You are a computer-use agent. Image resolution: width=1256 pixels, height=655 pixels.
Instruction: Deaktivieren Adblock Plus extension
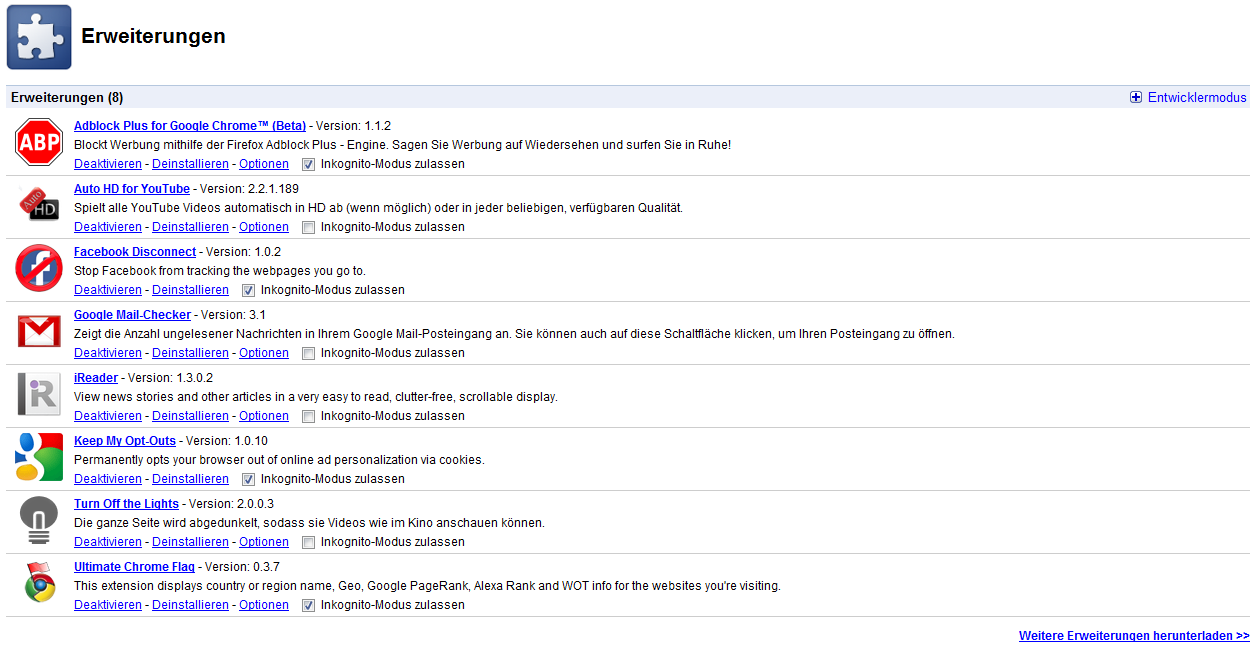click(x=108, y=164)
